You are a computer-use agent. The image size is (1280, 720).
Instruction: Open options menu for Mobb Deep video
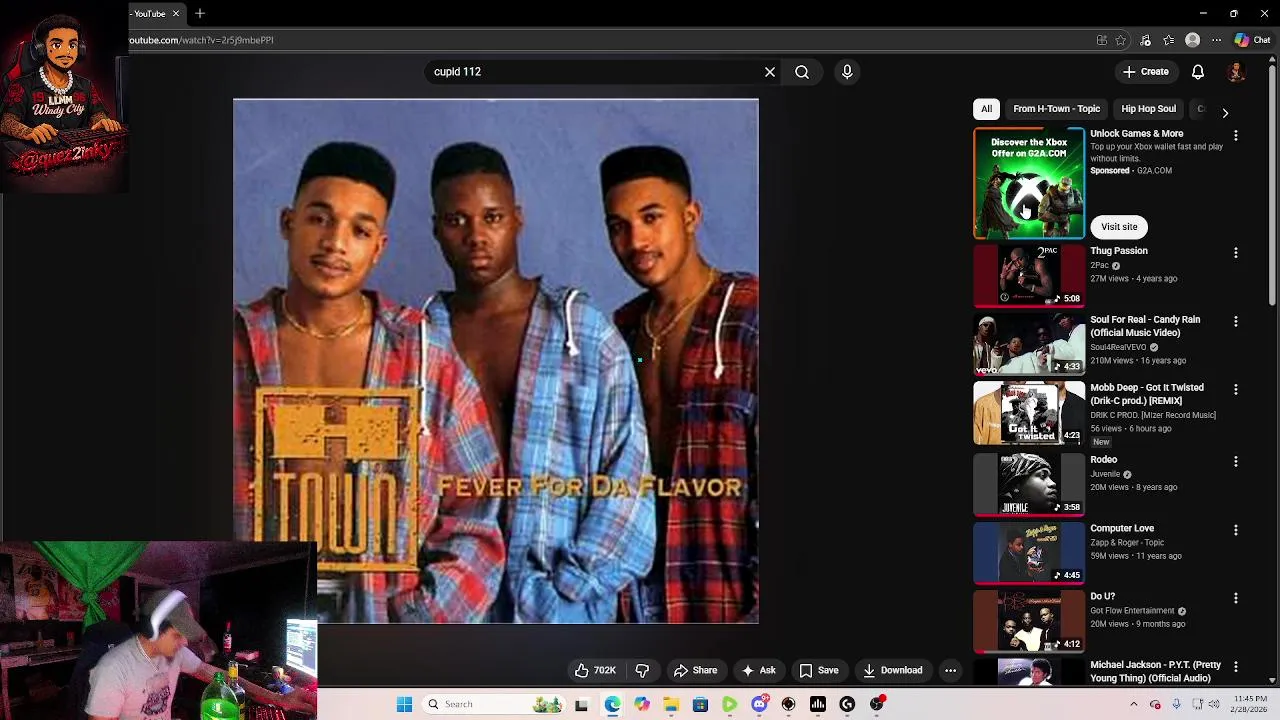tap(1236, 389)
